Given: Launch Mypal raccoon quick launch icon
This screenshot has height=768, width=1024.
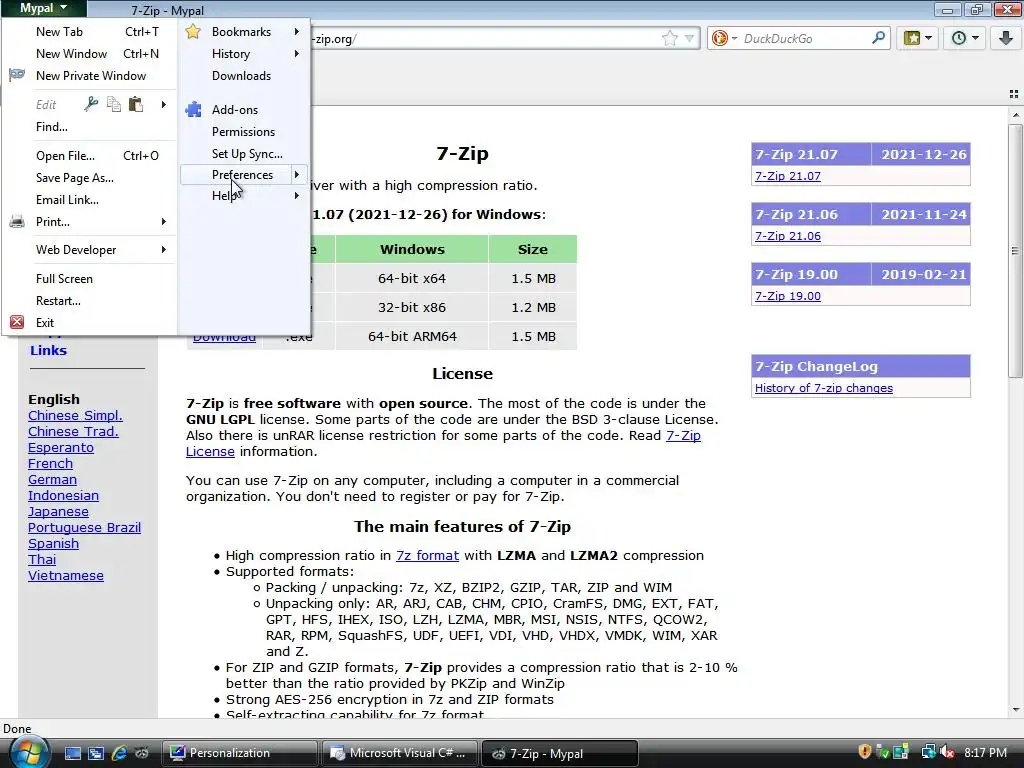Looking at the screenshot, I should (142, 753).
